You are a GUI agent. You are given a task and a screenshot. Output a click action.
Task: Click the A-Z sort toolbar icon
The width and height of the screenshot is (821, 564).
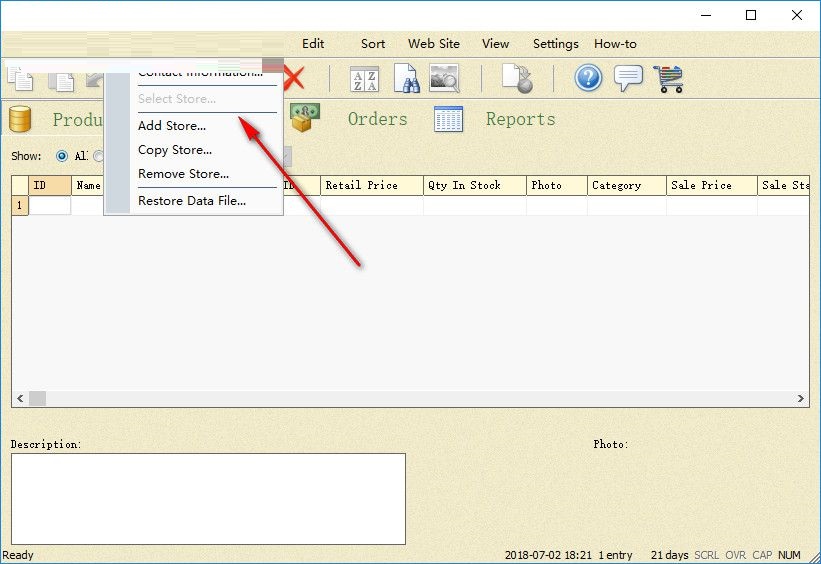click(364, 79)
